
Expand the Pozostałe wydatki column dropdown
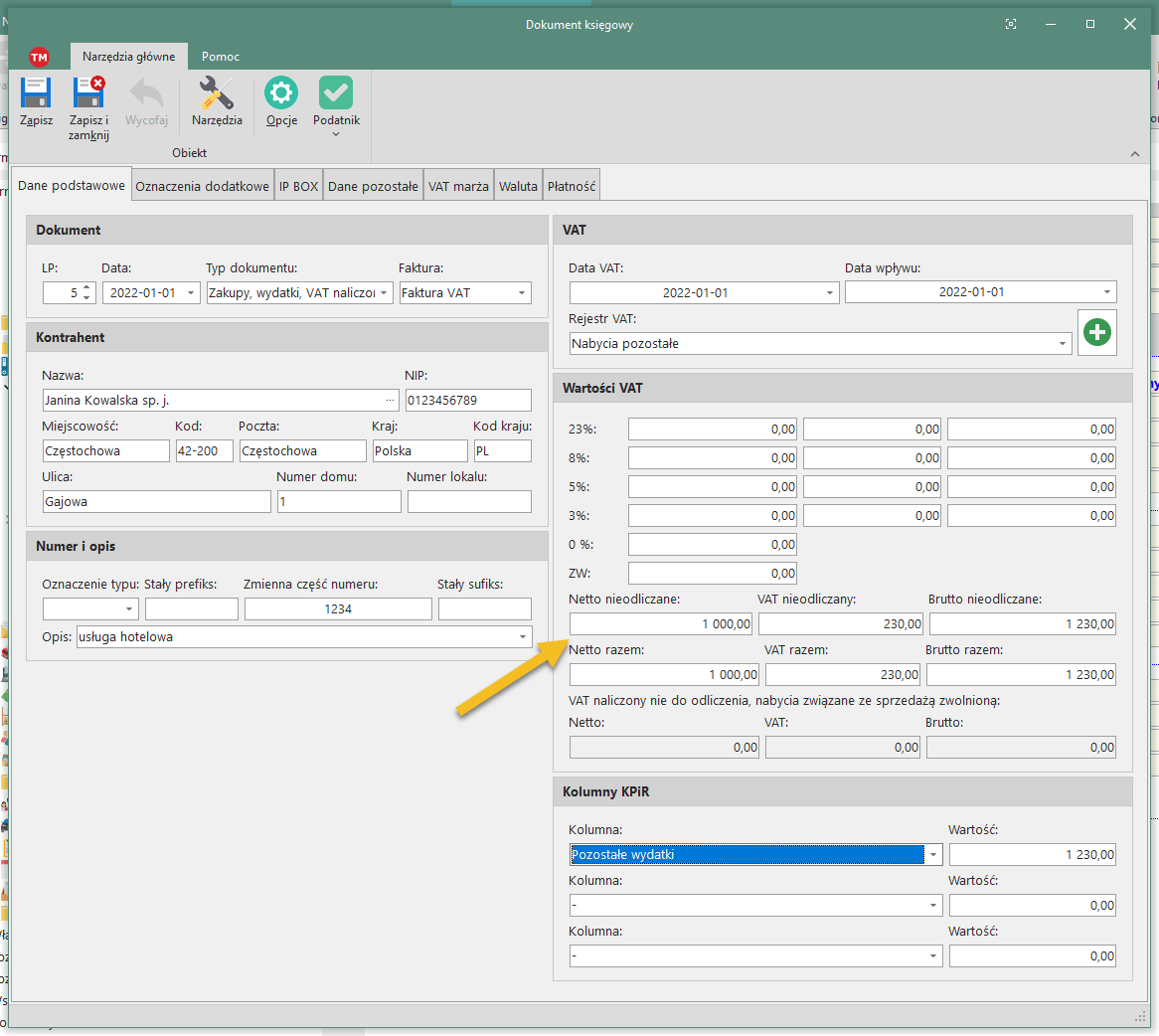tap(933, 855)
